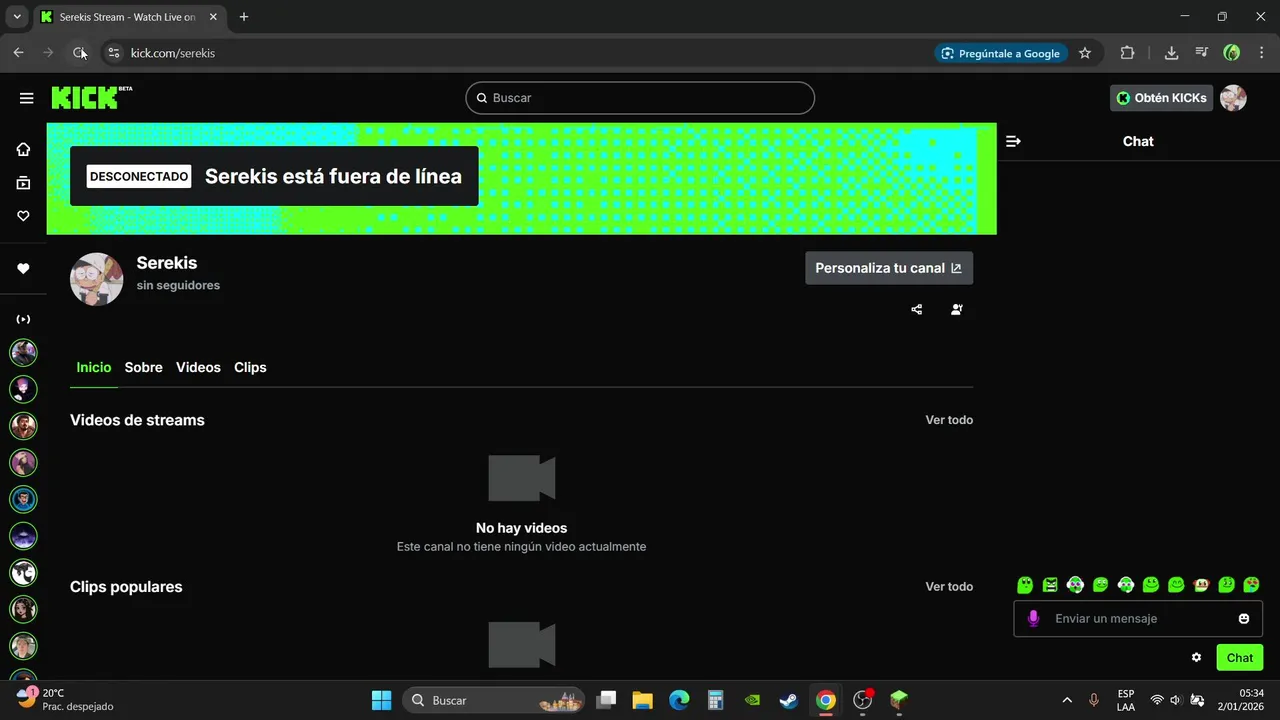Viewport: 1280px width, 720px height.
Task: Click the DESCONECTADO badge
Action: (139, 177)
